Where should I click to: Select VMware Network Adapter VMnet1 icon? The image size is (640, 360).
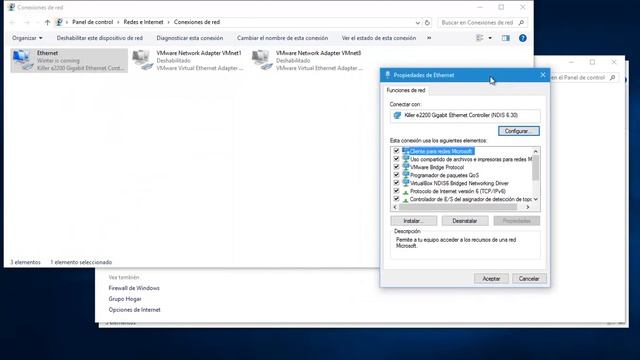coord(142,60)
